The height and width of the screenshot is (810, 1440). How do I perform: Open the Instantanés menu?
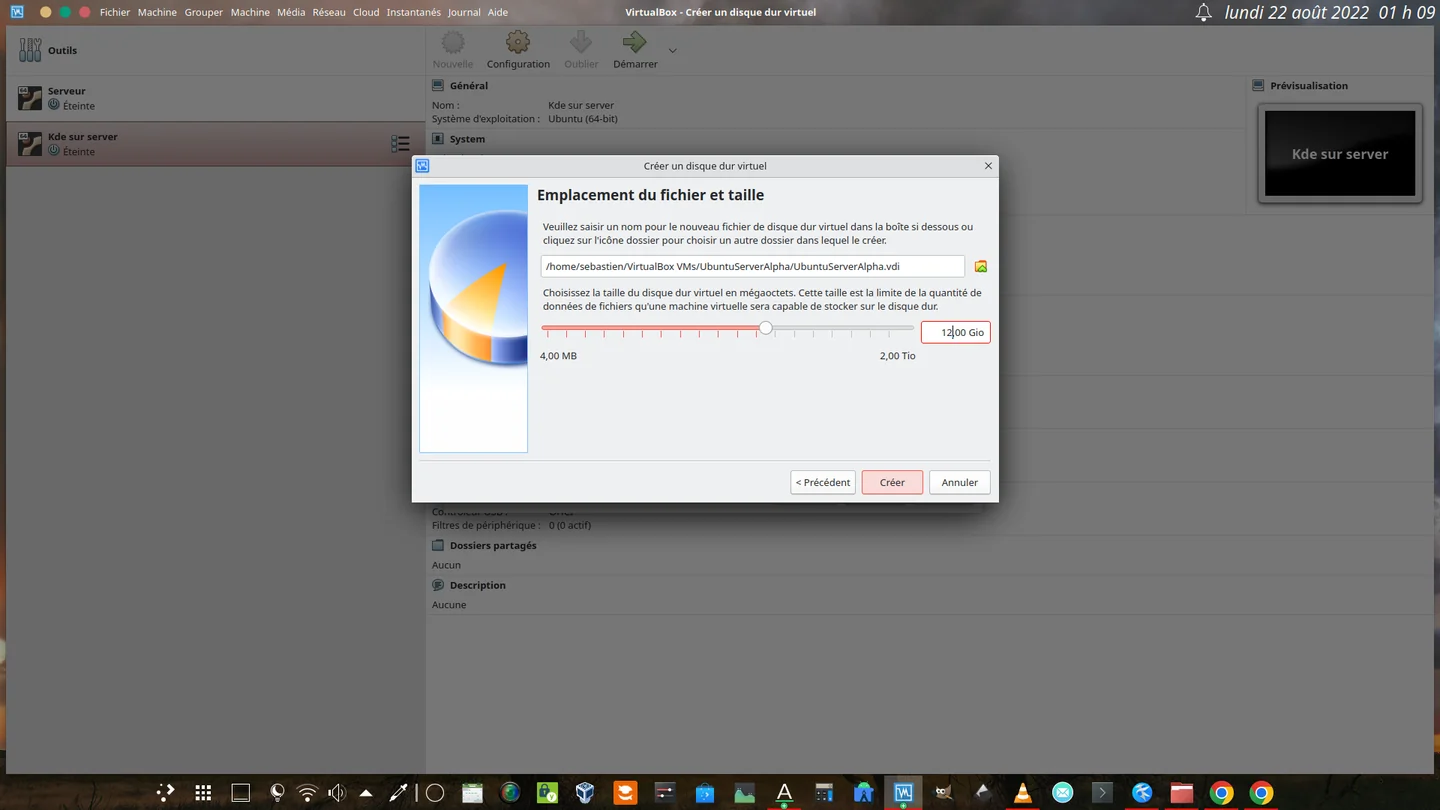(x=414, y=12)
